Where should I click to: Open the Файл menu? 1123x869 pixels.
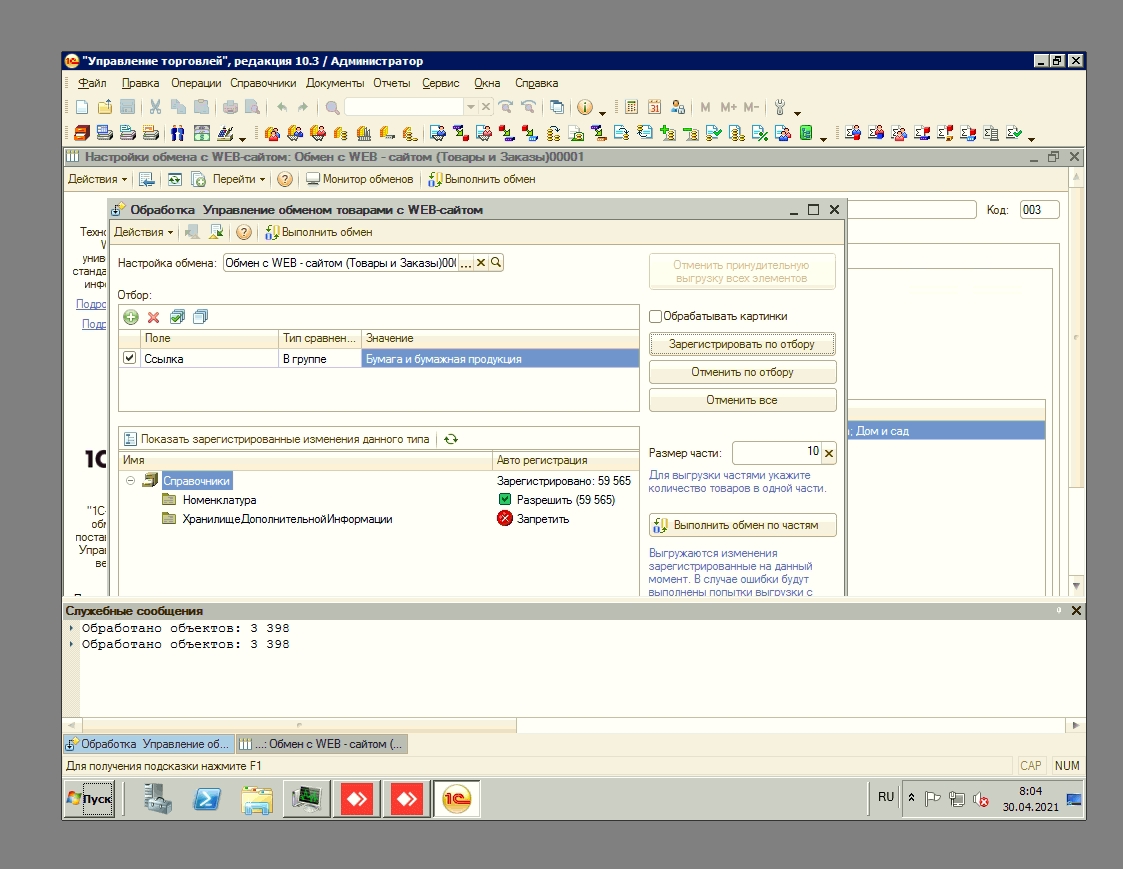click(92, 83)
